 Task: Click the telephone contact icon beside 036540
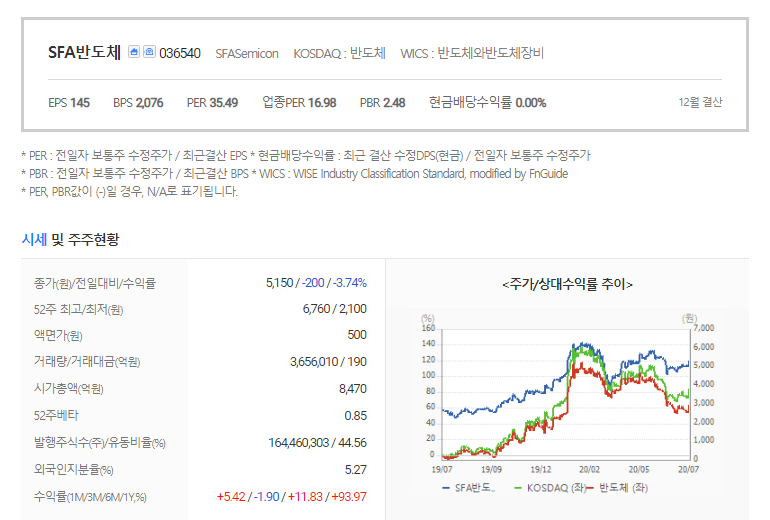tap(149, 52)
